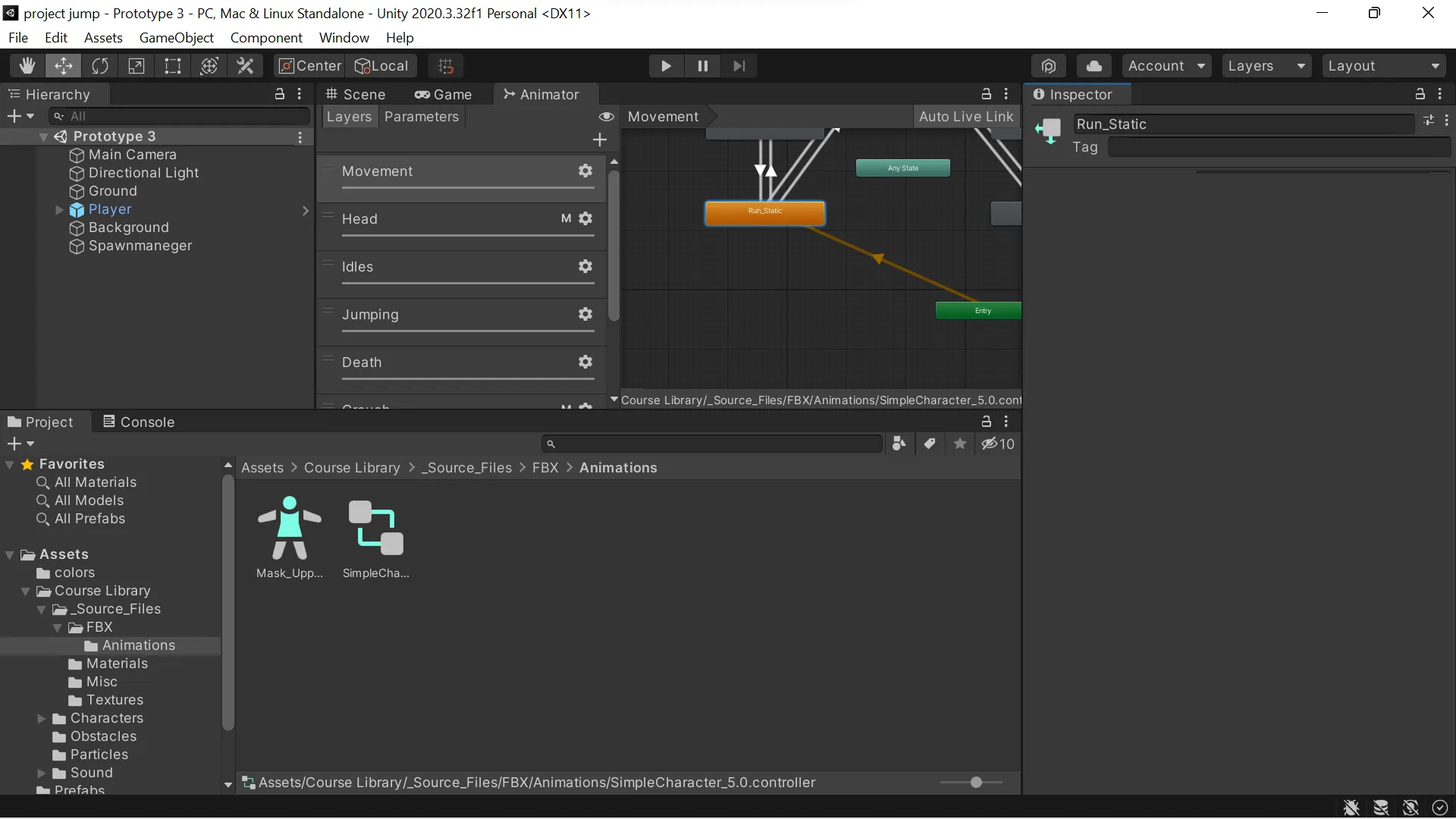
Task: Toggle Center pivot mode button
Action: pos(309,66)
